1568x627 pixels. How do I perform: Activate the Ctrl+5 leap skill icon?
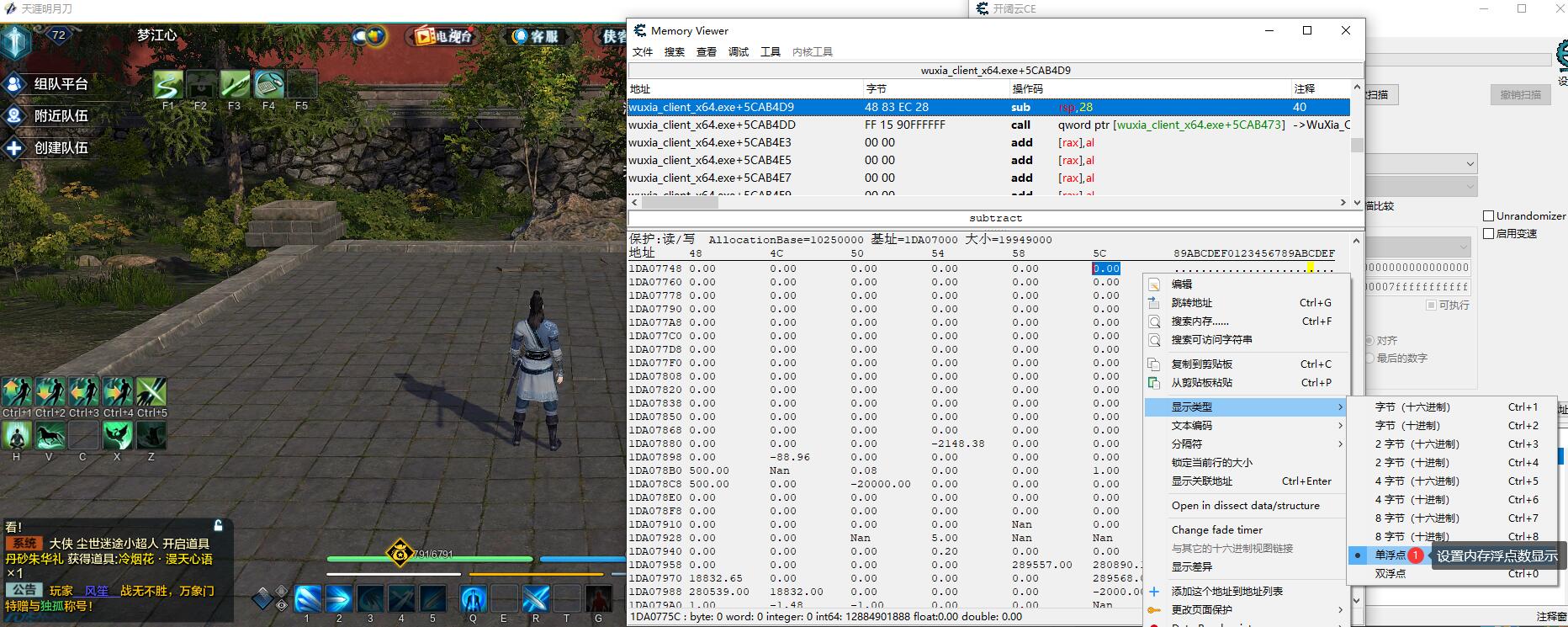coord(151,392)
